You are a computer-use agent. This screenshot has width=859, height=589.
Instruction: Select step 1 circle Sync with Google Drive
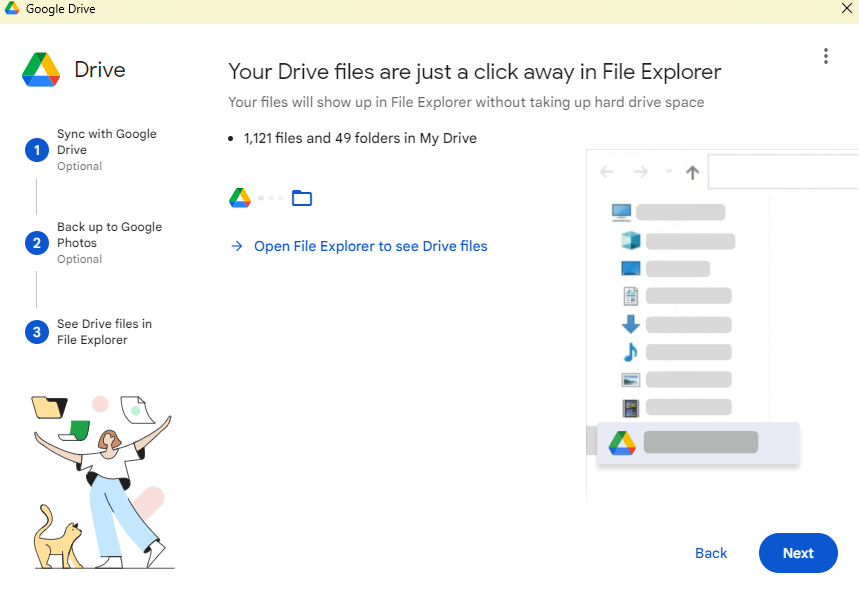pos(37,150)
